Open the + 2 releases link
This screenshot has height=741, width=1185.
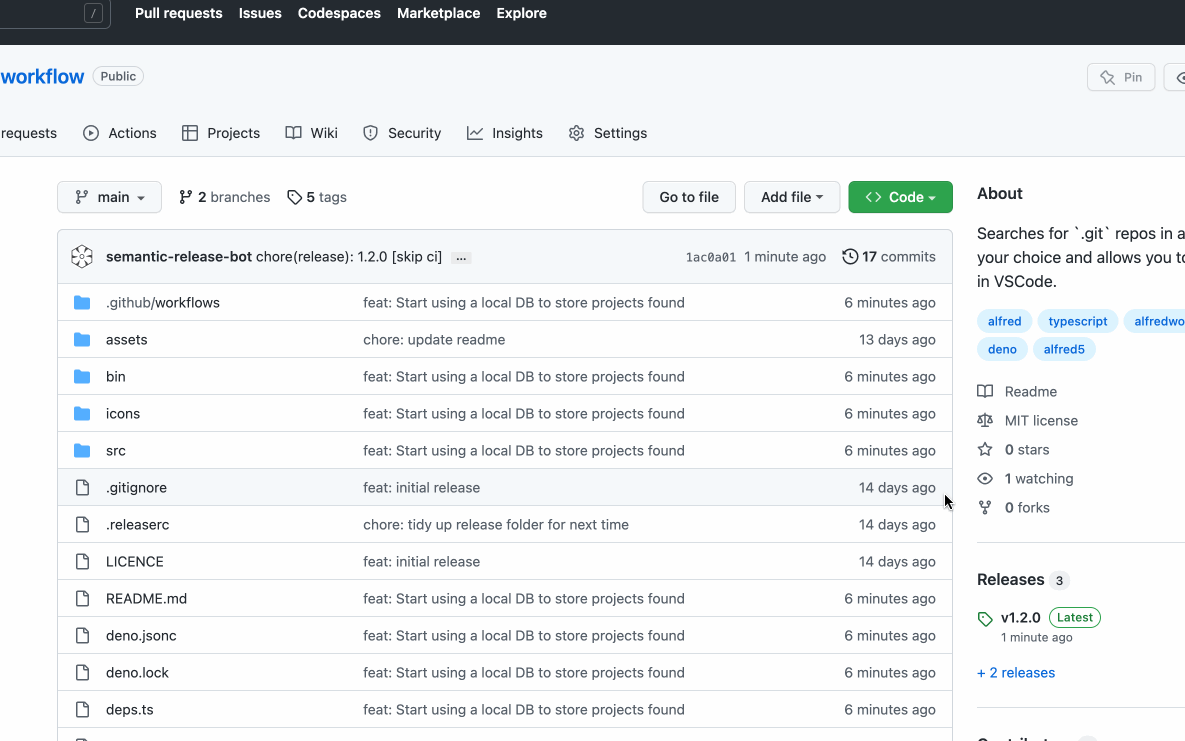click(x=1016, y=673)
